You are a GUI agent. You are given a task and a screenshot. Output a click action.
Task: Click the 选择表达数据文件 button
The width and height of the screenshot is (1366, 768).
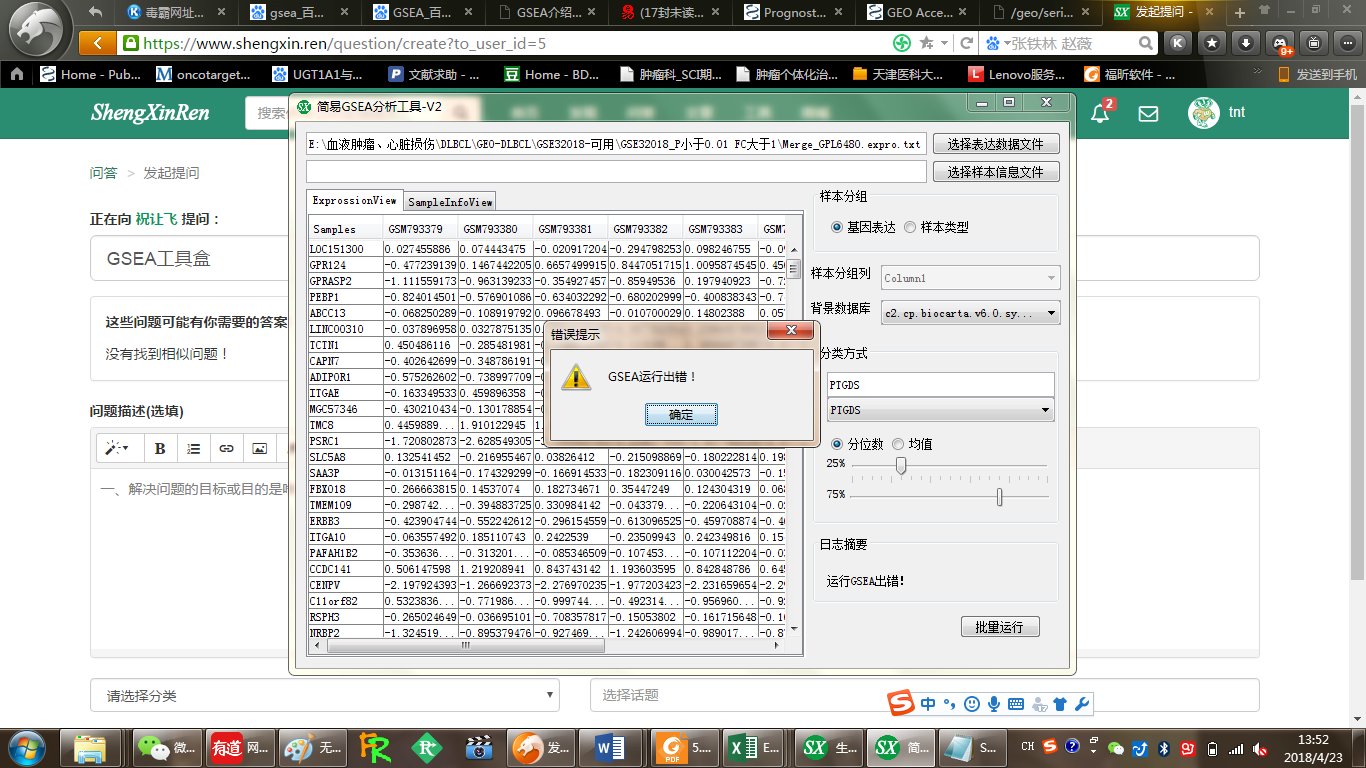pyautogui.click(x=995, y=144)
